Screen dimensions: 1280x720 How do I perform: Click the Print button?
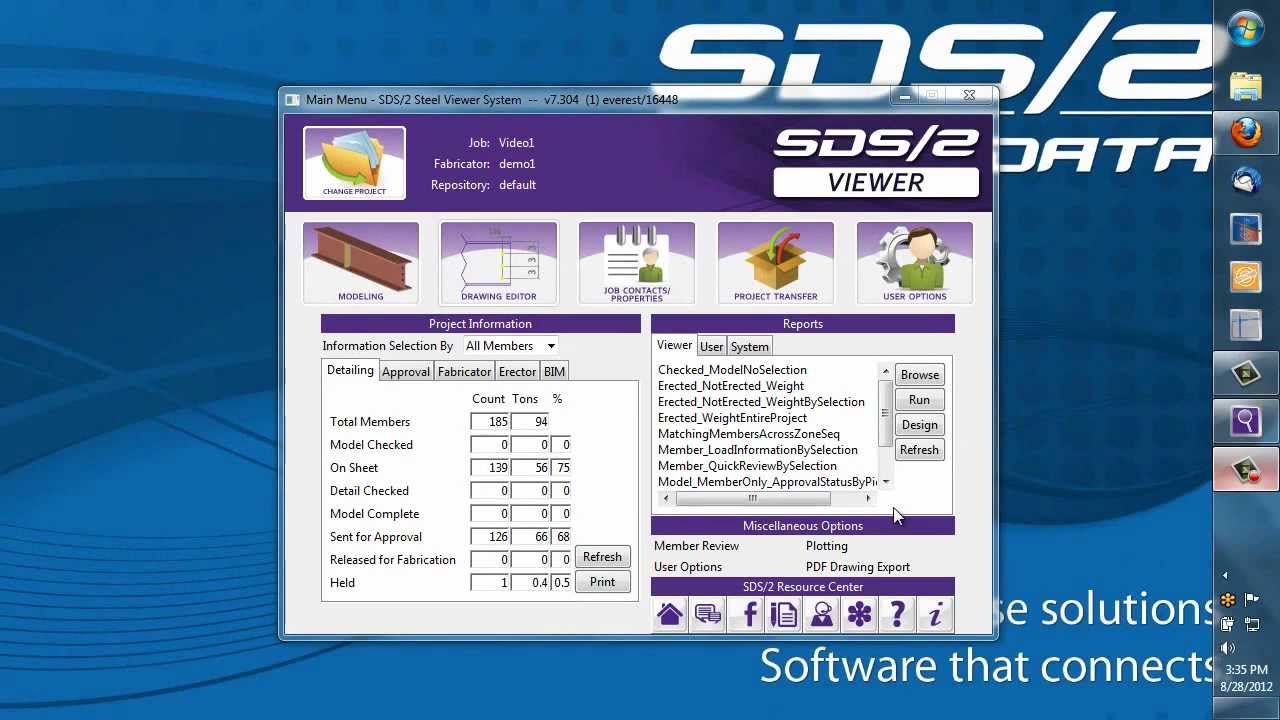(x=602, y=582)
